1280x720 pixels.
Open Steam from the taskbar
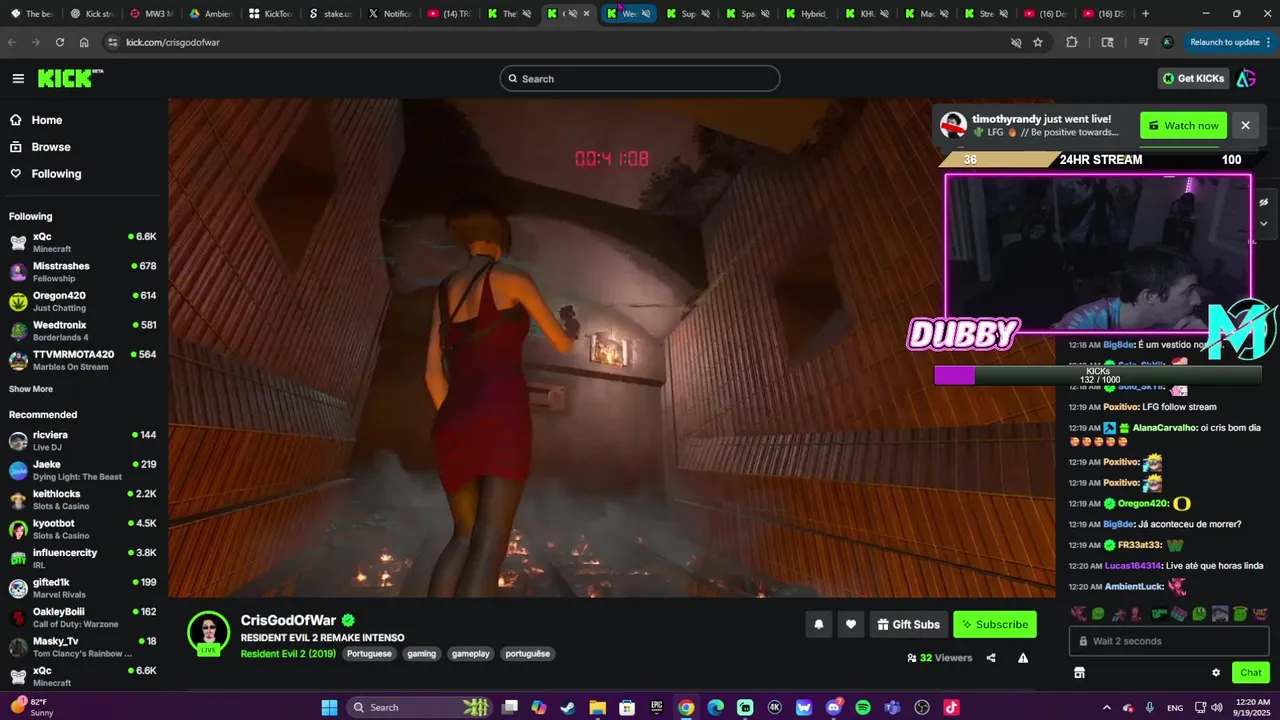(568, 707)
